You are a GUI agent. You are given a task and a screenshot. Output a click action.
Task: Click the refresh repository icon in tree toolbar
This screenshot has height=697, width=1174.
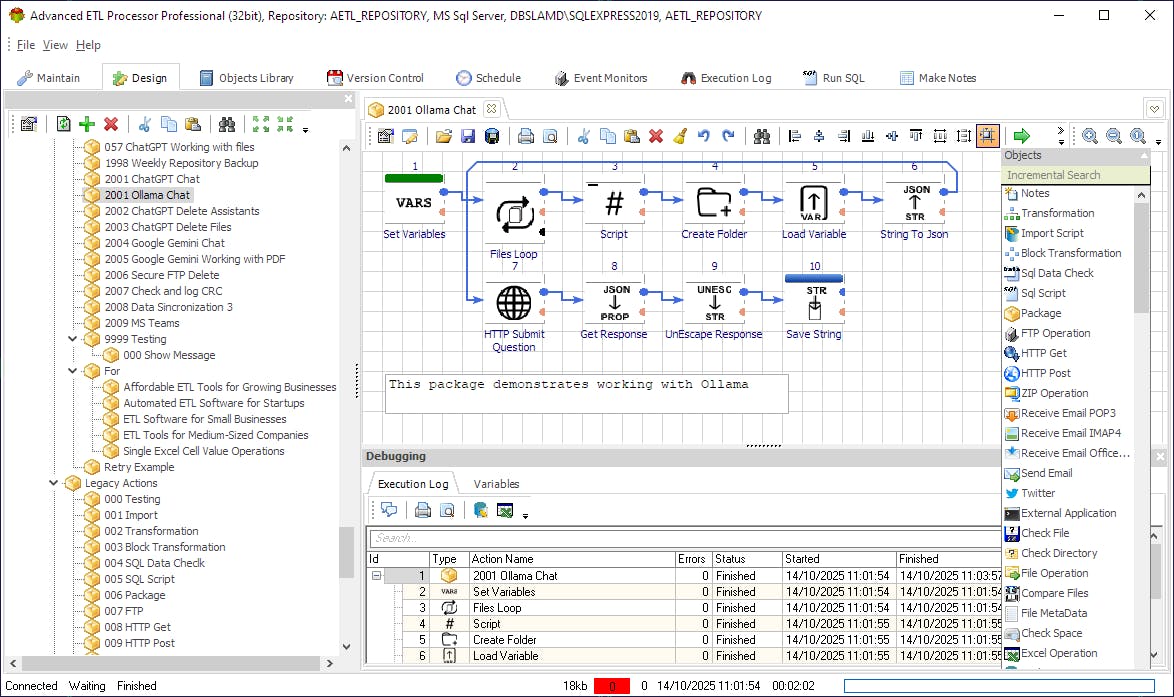[64, 124]
